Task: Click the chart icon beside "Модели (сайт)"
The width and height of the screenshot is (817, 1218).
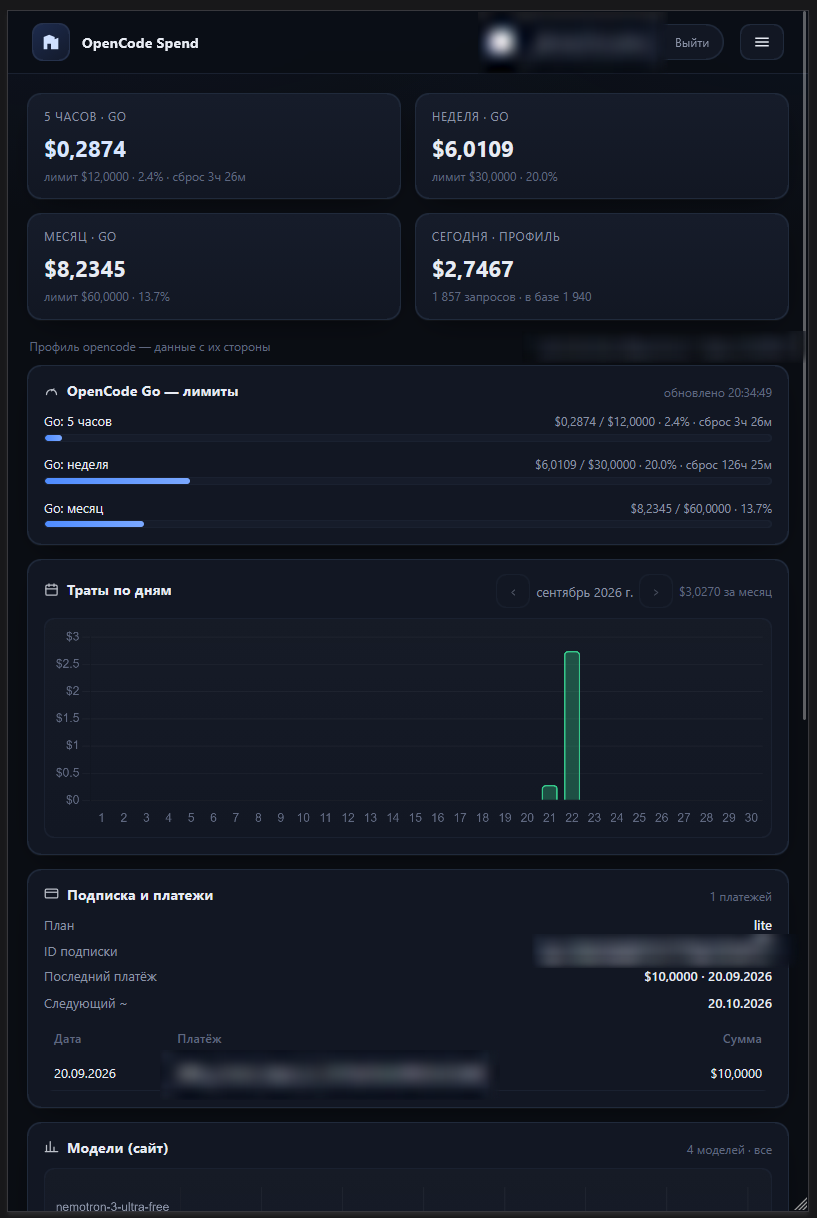Action: pos(52,1148)
